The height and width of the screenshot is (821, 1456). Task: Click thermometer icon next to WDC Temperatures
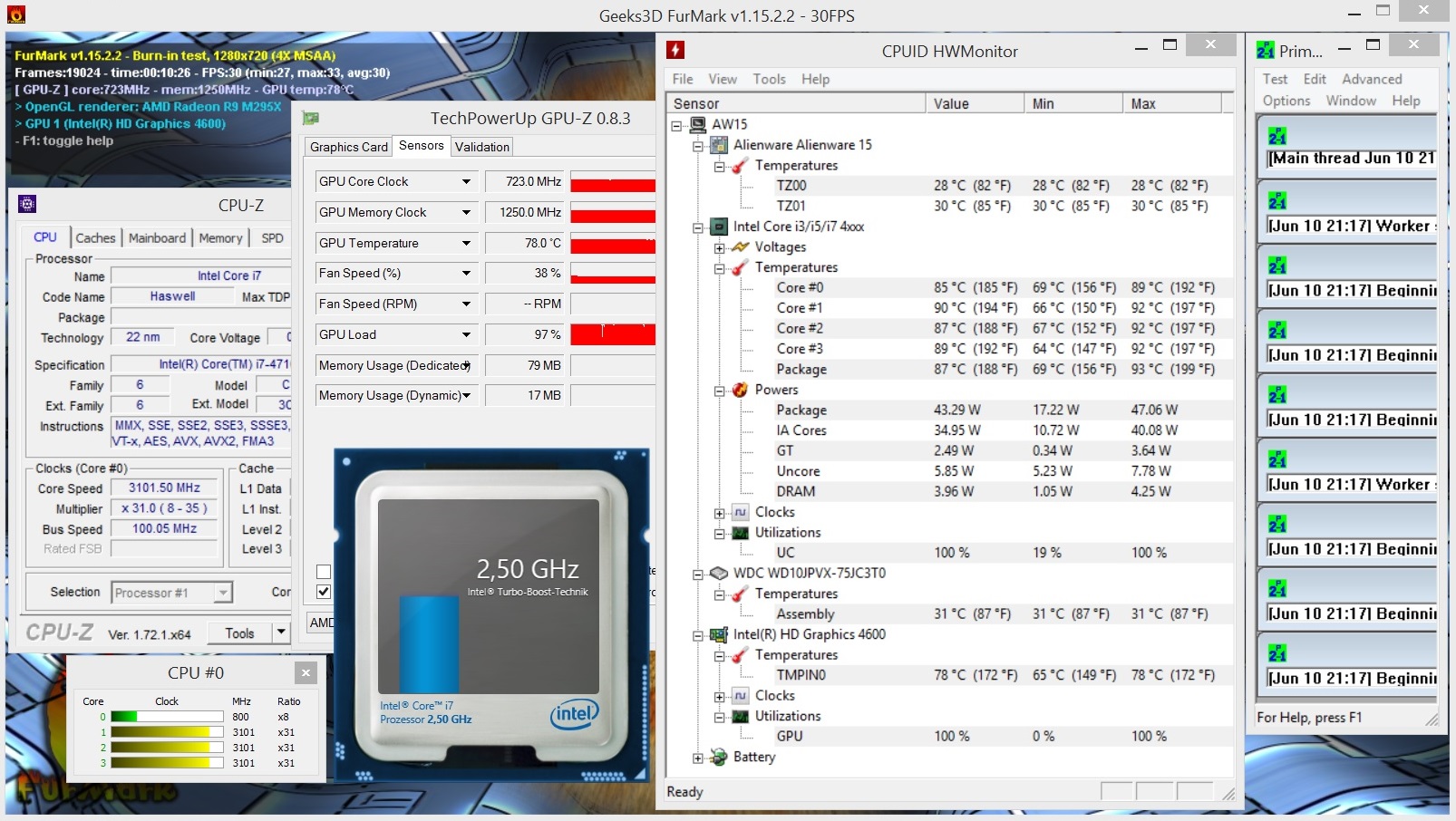click(x=741, y=594)
